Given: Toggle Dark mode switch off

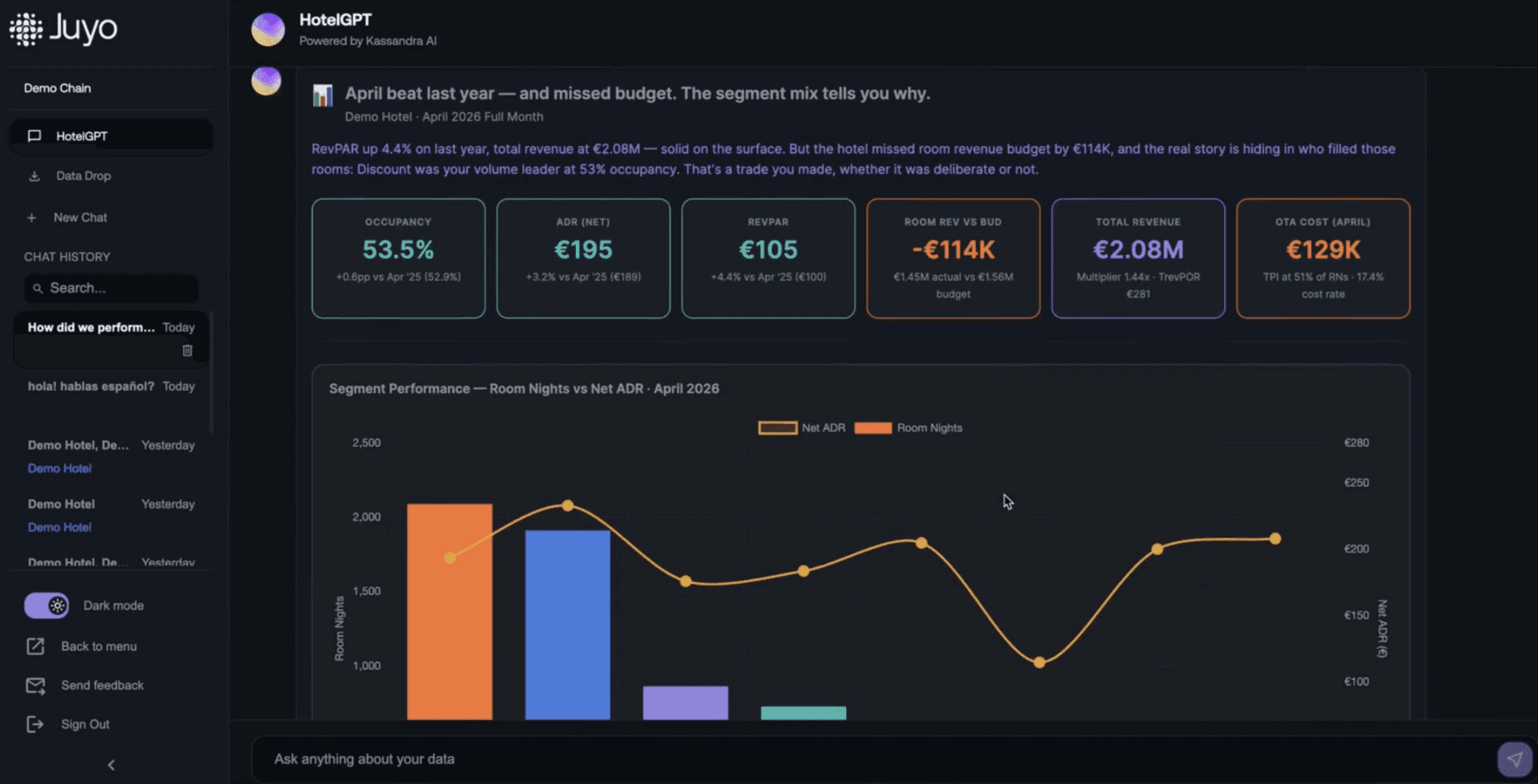Looking at the screenshot, I should 46,605.
